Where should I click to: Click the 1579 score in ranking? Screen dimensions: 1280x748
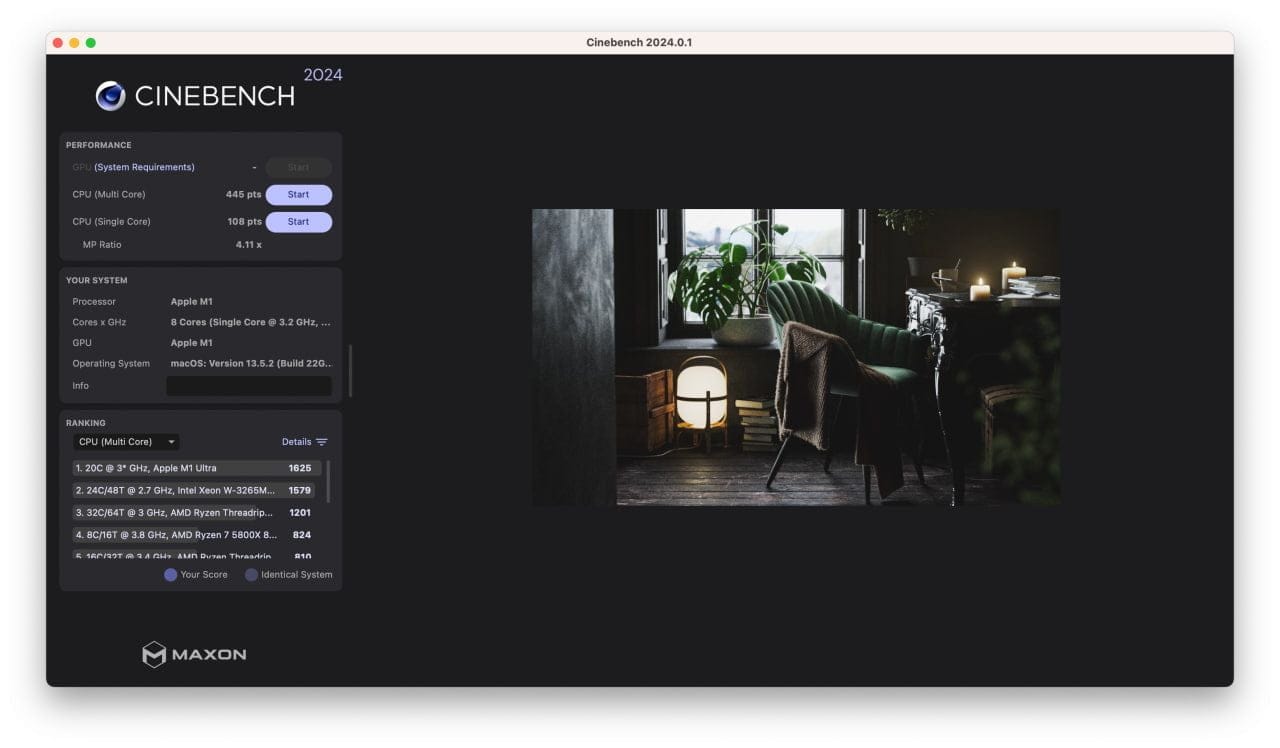tap(300, 490)
